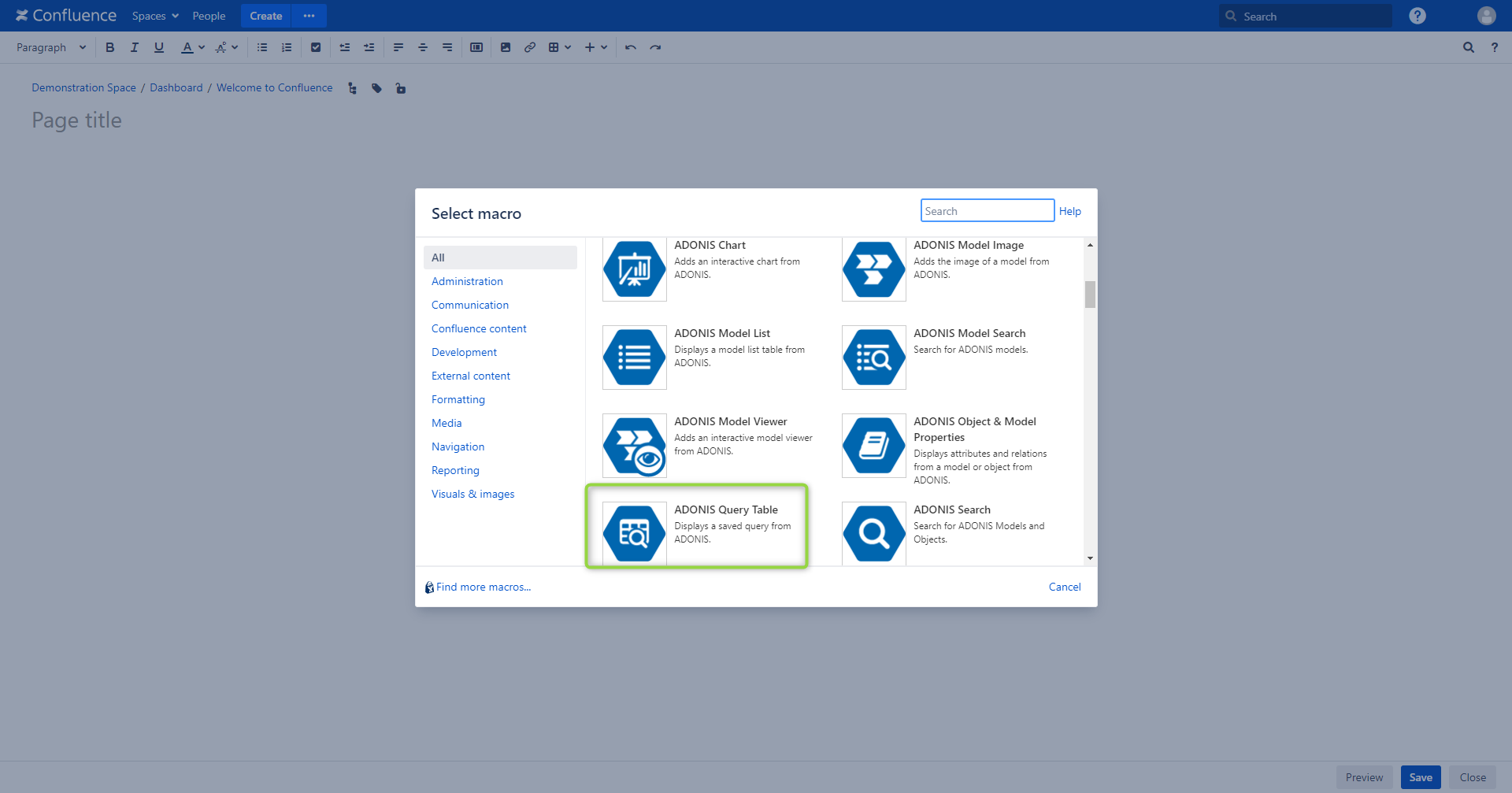Focus the top navigation Search field
The height and width of the screenshot is (793, 1512).
click(x=1306, y=16)
